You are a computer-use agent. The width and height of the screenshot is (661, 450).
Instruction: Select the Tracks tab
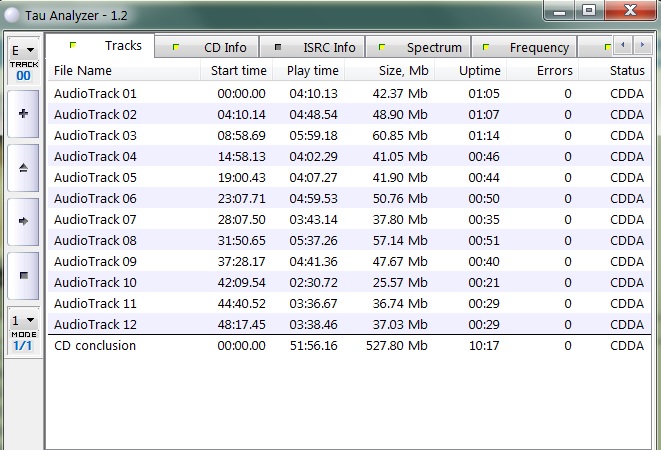[112, 46]
